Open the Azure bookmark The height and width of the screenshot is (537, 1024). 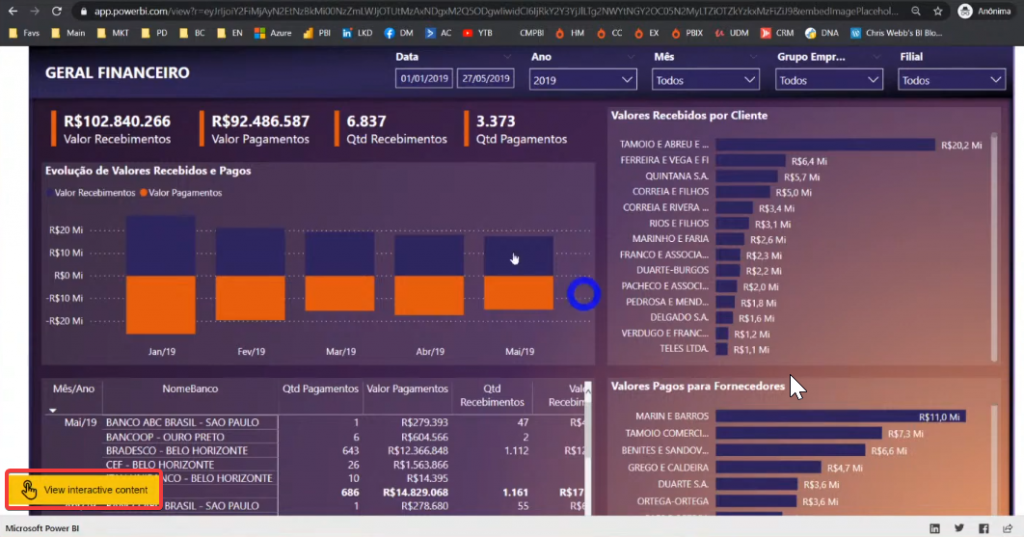point(273,32)
